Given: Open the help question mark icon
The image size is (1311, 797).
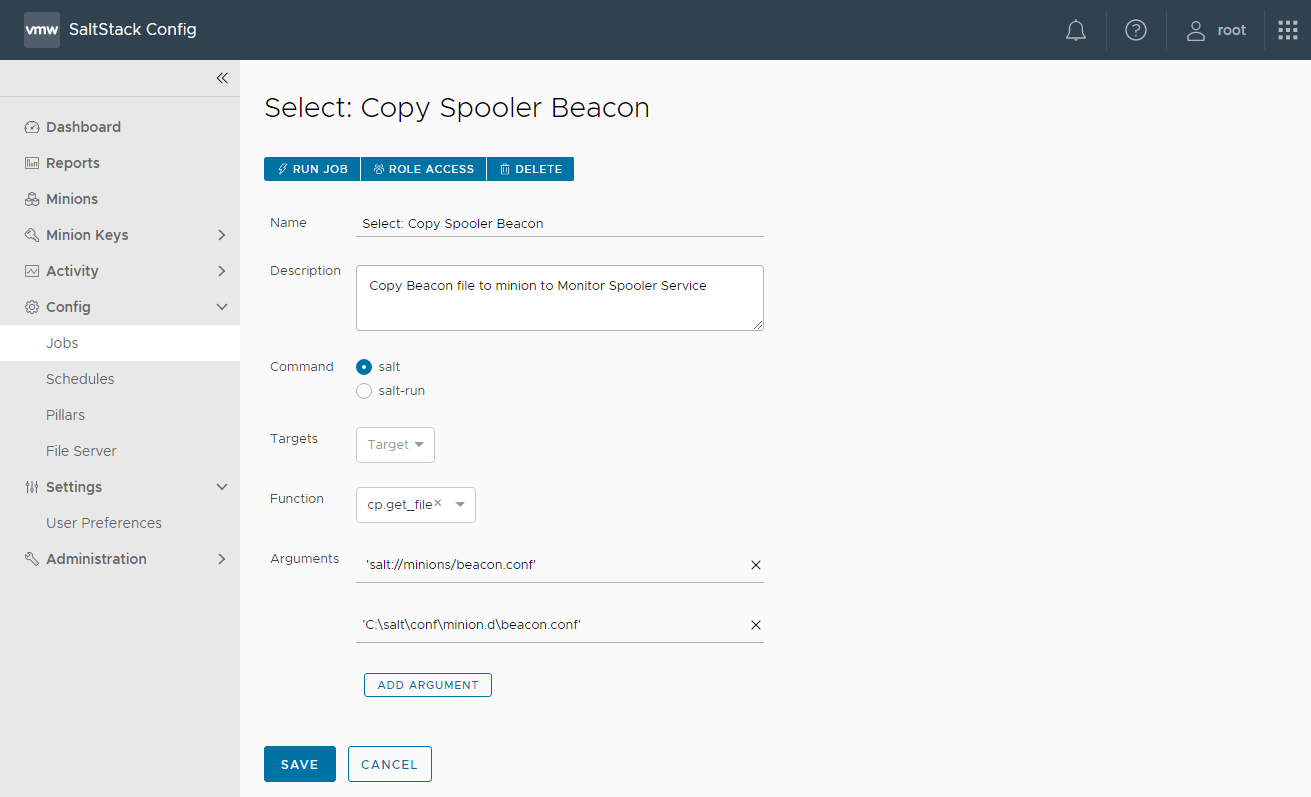Looking at the screenshot, I should point(1135,30).
